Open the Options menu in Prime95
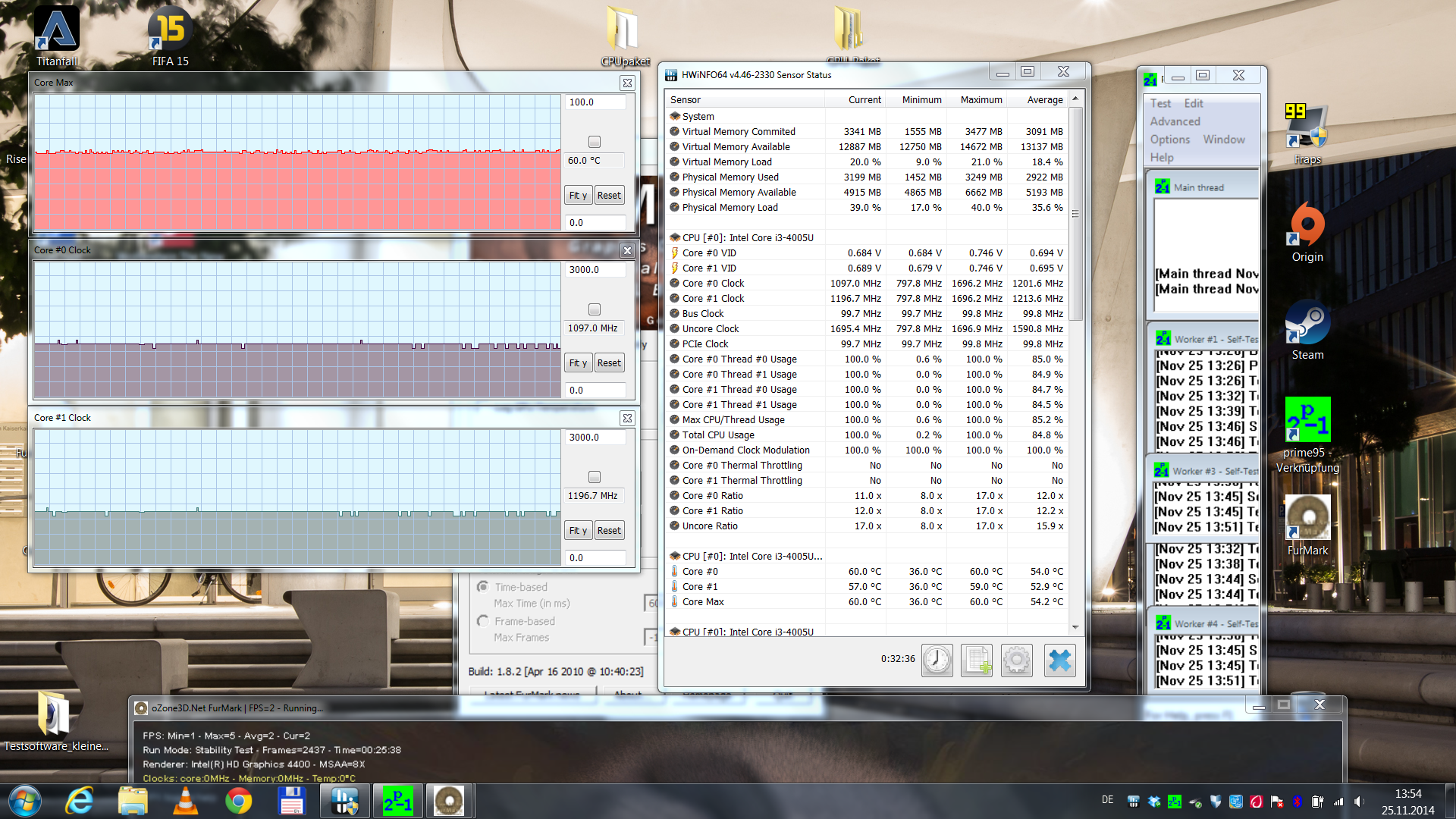 1169,140
